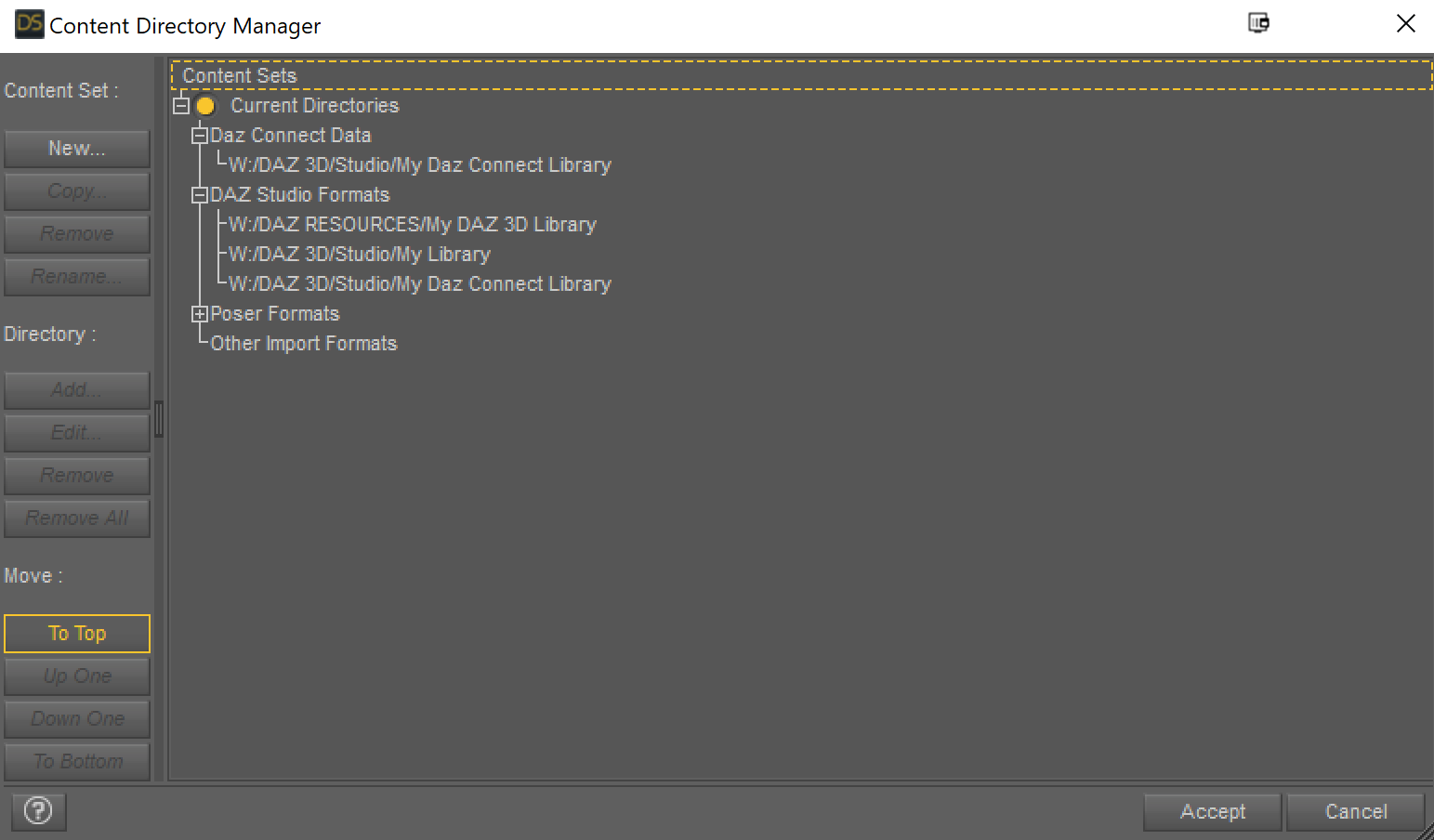
Task: Collapse the Daz Connect Data node
Action: [199, 136]
